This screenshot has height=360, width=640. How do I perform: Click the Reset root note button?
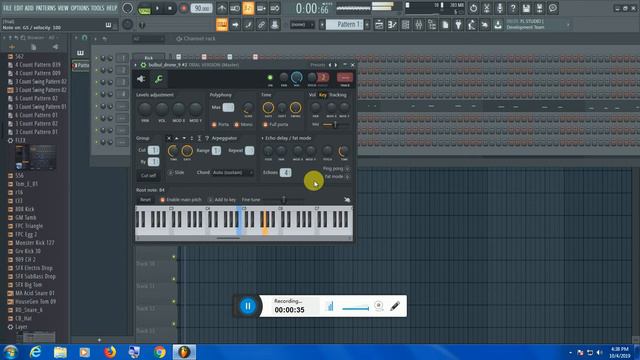coord(145,200)
